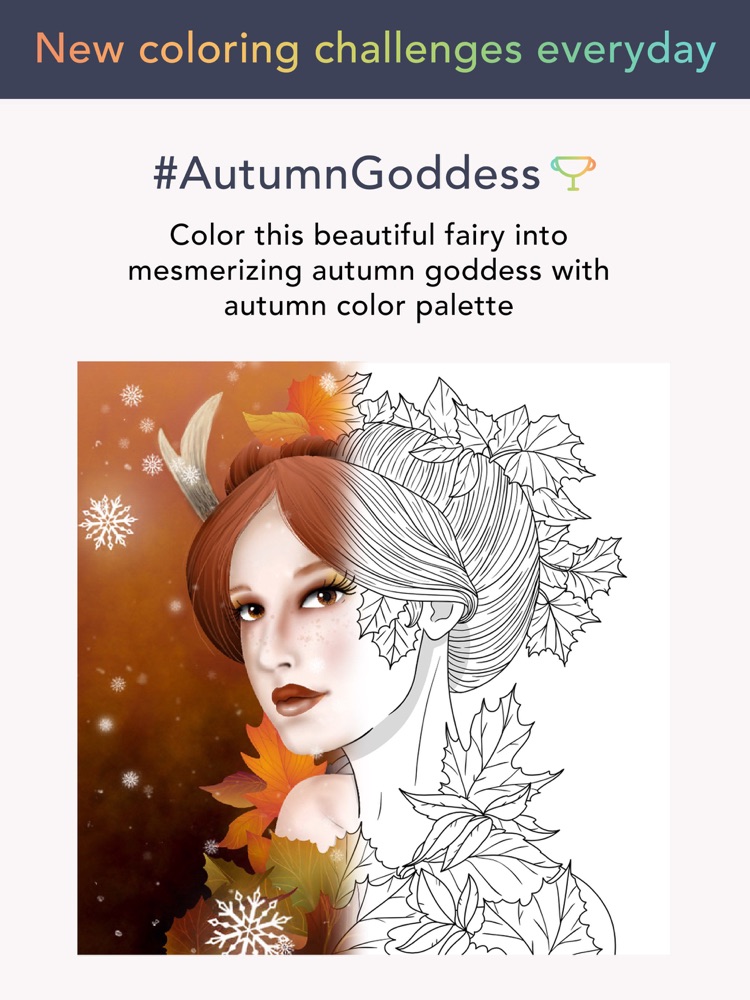
Task: Open the #AutumnGoddess hashtag title
Action: [x=347, y=173]
